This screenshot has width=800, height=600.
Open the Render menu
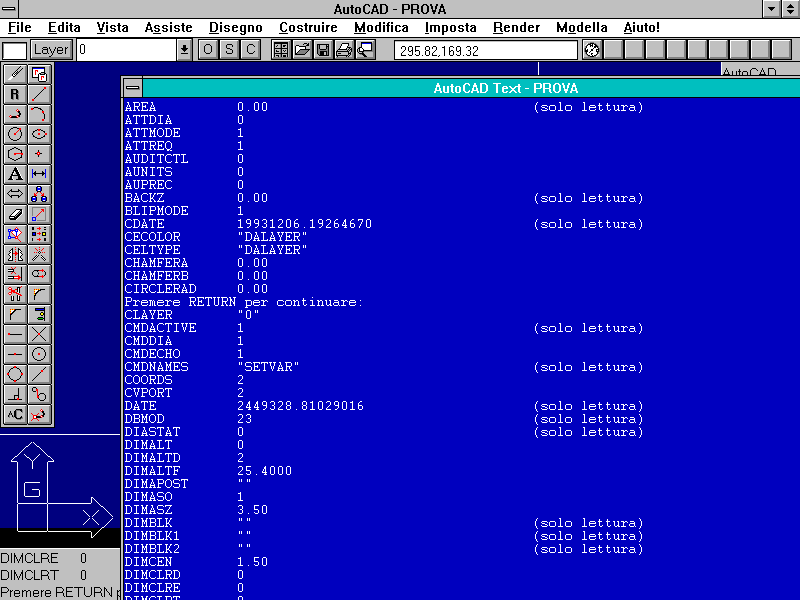click(516, 28)
